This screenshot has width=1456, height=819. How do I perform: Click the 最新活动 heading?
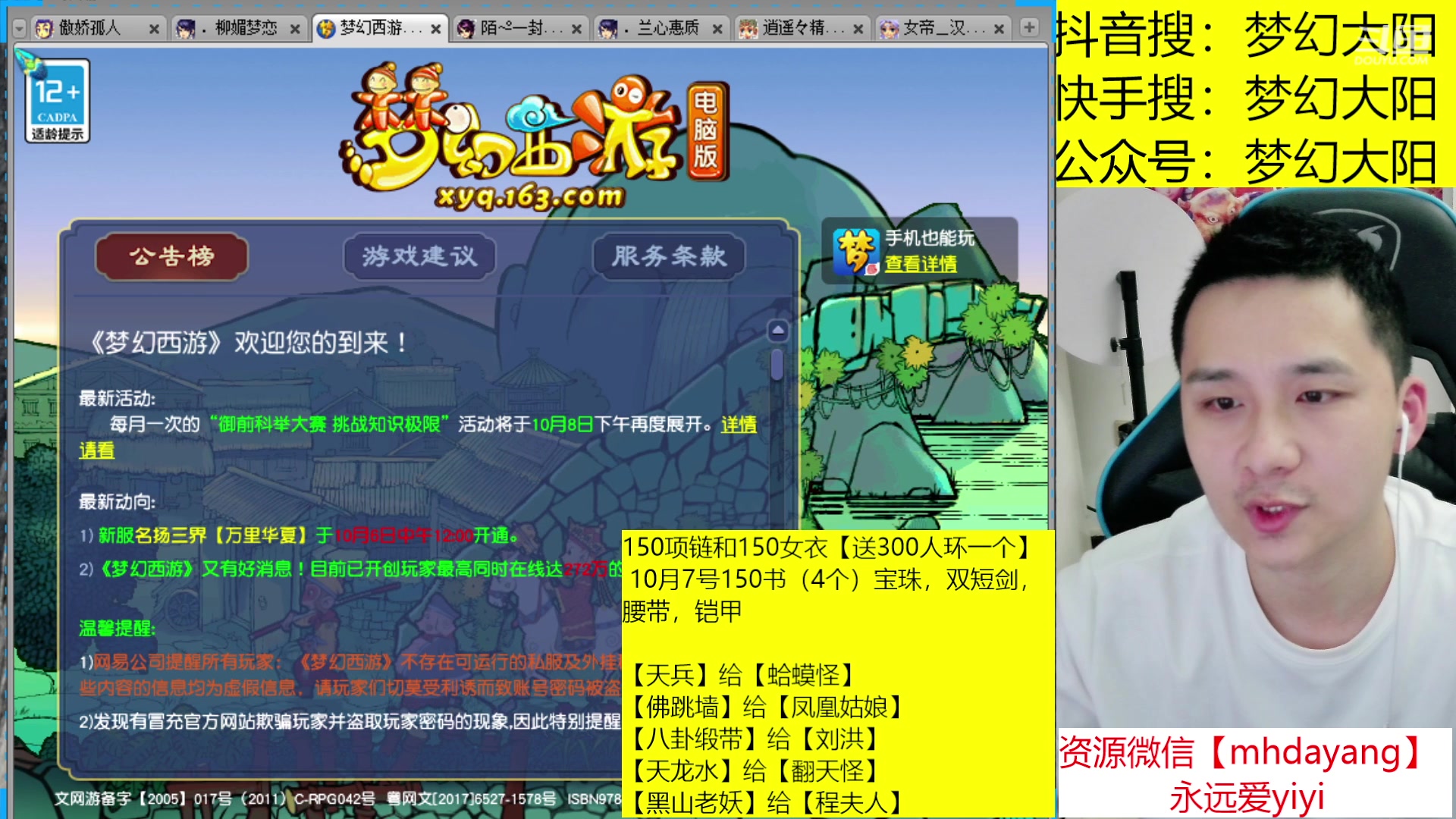(x=117, y=398)
